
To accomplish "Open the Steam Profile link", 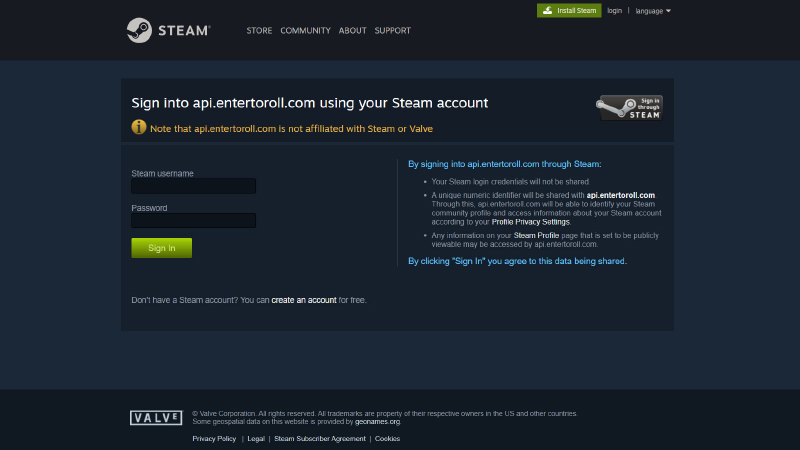I will point(535,235).
